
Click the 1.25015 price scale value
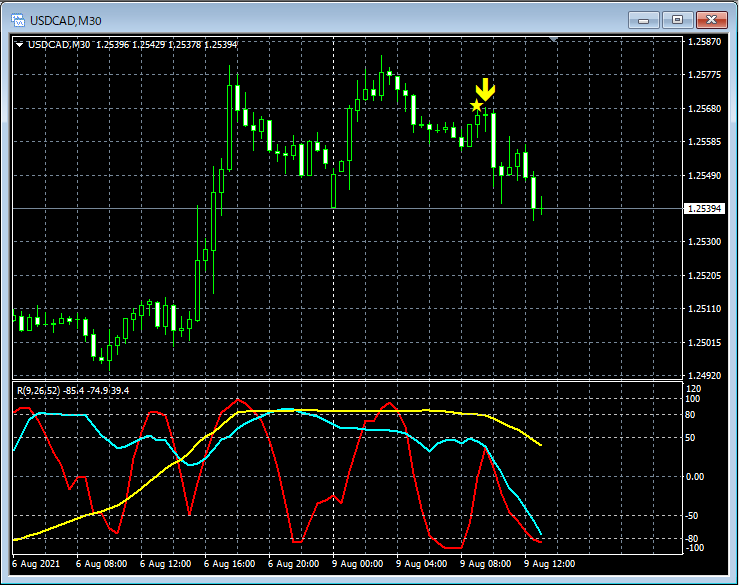point(705,343)
